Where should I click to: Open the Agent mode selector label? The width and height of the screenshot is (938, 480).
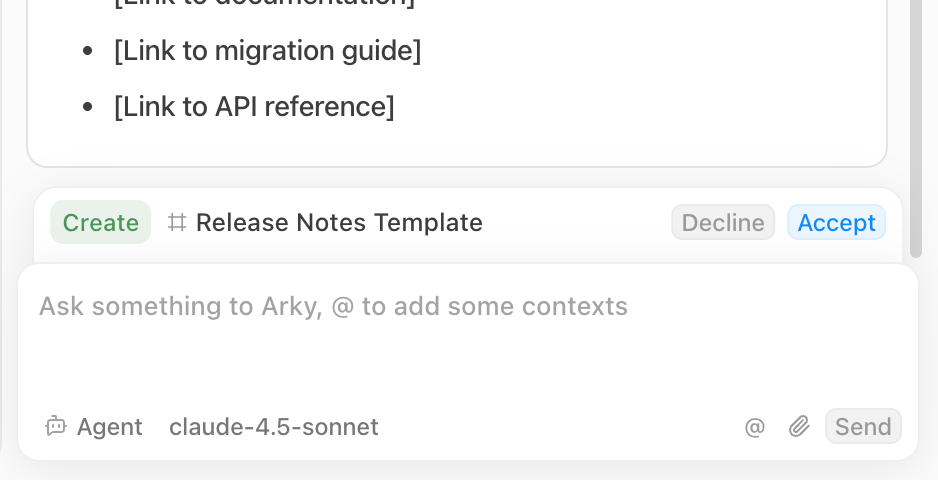(x=109, y=427)
